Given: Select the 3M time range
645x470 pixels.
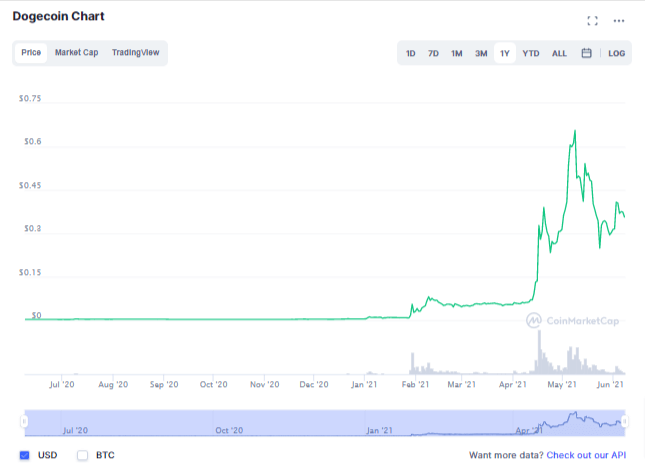Looking at the screenshot, I should click(481, 53).
